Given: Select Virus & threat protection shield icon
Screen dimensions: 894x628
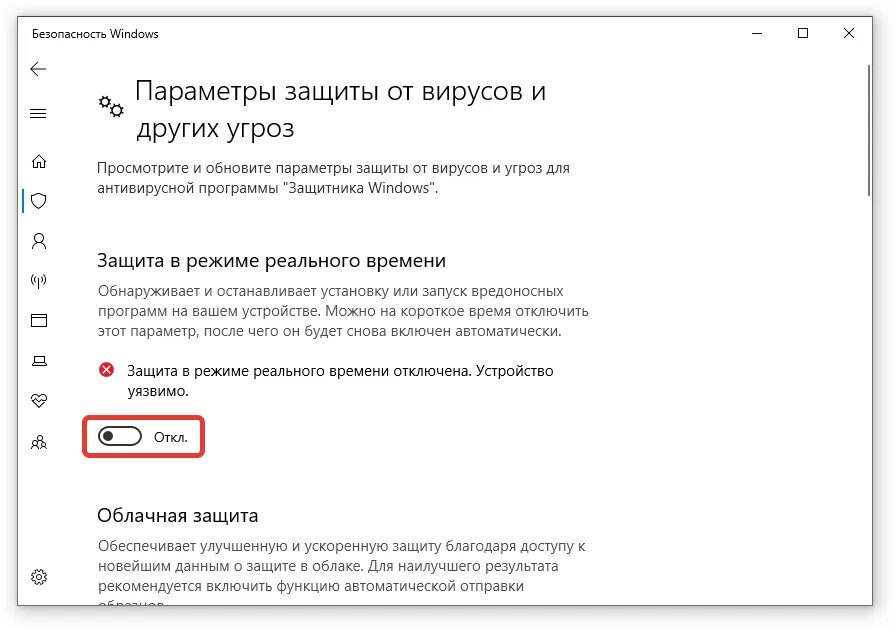Looking at the screenshot, I should click(x=39, y=201).
